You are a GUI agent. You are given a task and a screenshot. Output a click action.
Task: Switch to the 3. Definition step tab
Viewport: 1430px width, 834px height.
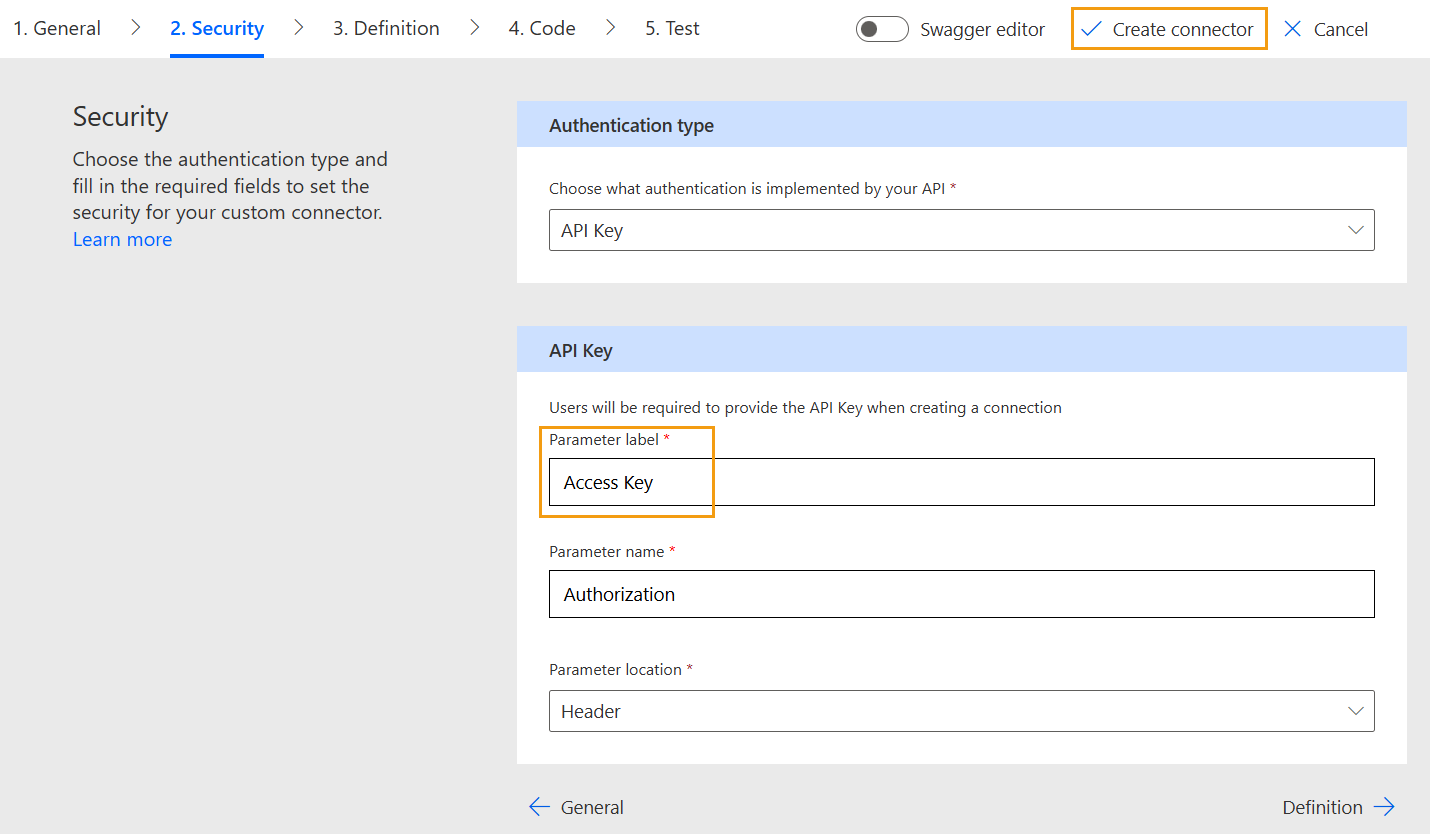click(x=386, y=28)
